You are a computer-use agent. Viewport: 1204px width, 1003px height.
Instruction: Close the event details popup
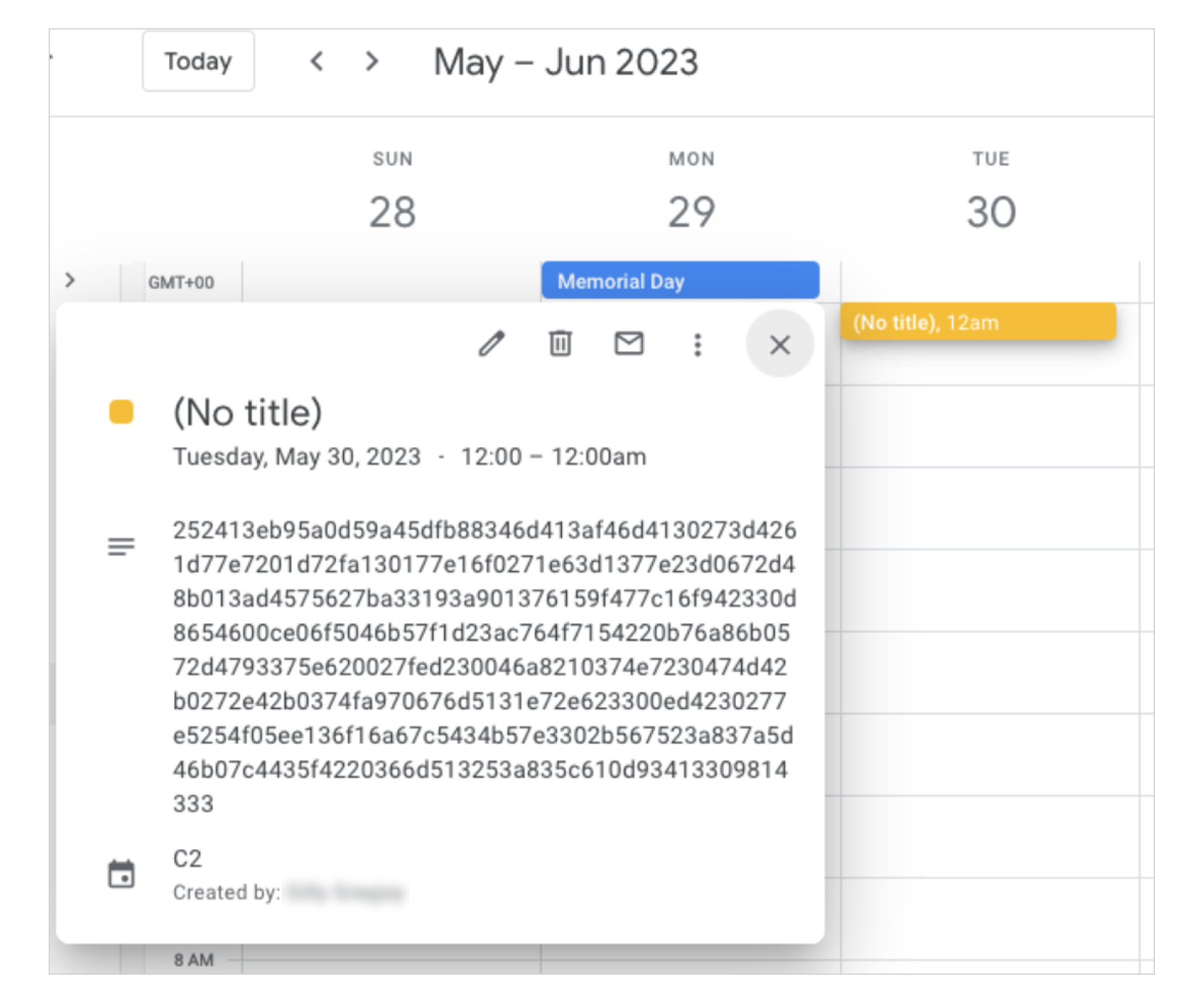pos(780,346)
